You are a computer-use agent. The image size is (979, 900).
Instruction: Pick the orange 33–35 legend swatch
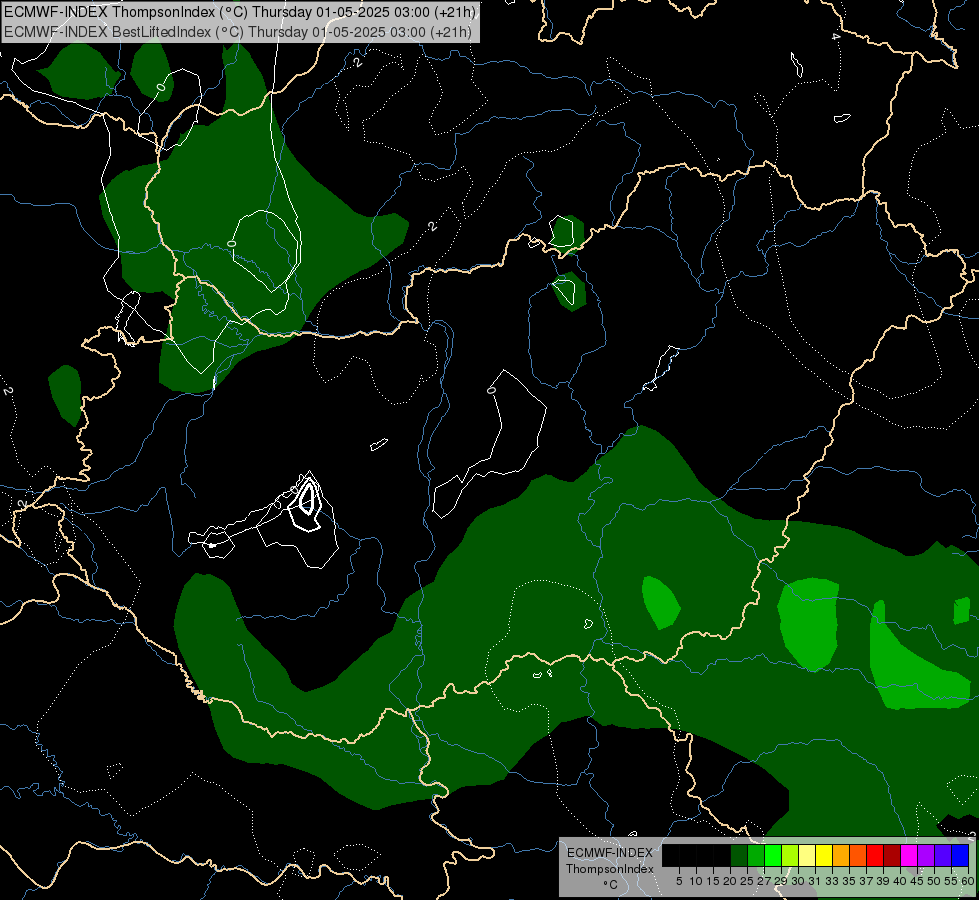point(840,855)
